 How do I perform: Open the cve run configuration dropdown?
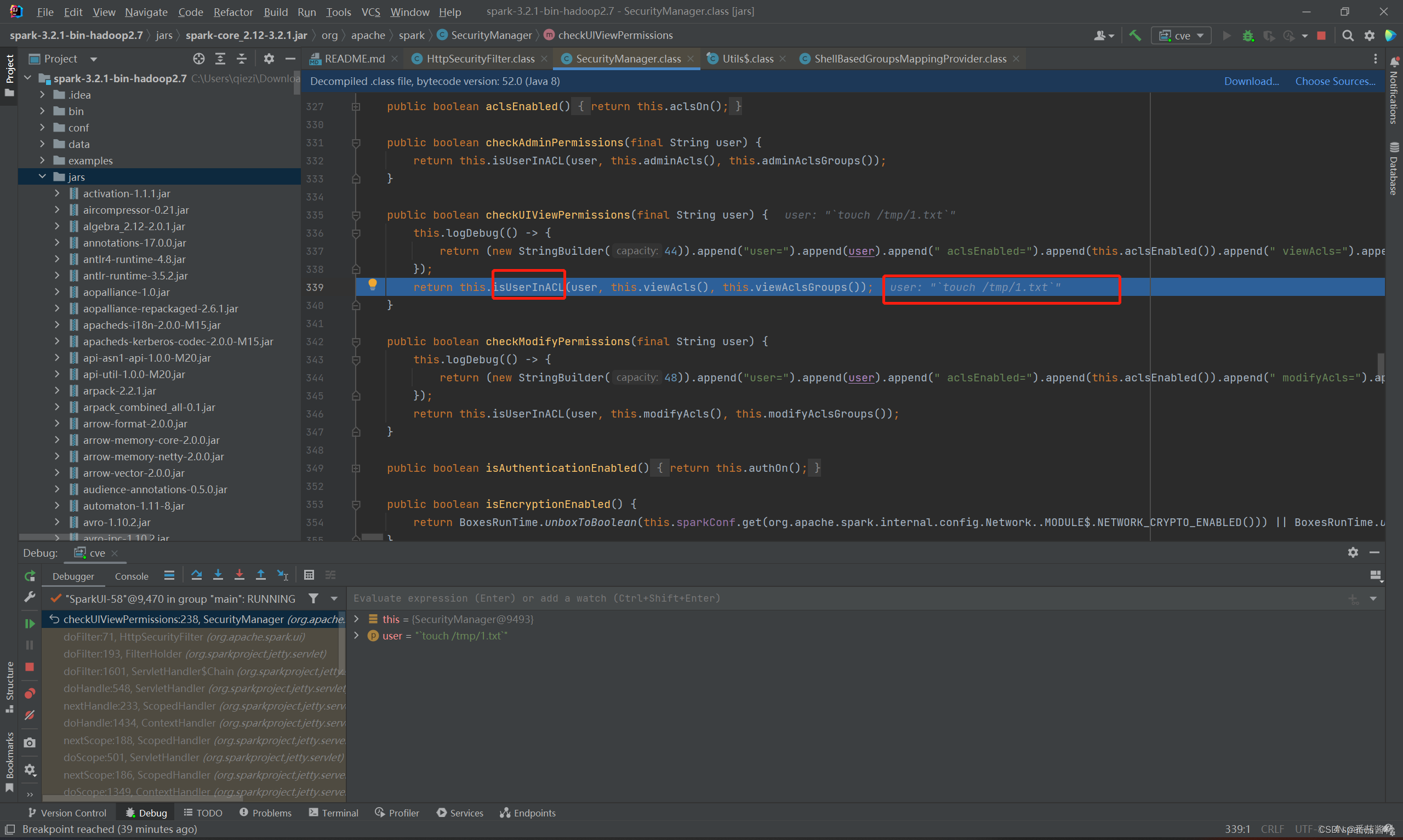click(x=1182, y=35)
